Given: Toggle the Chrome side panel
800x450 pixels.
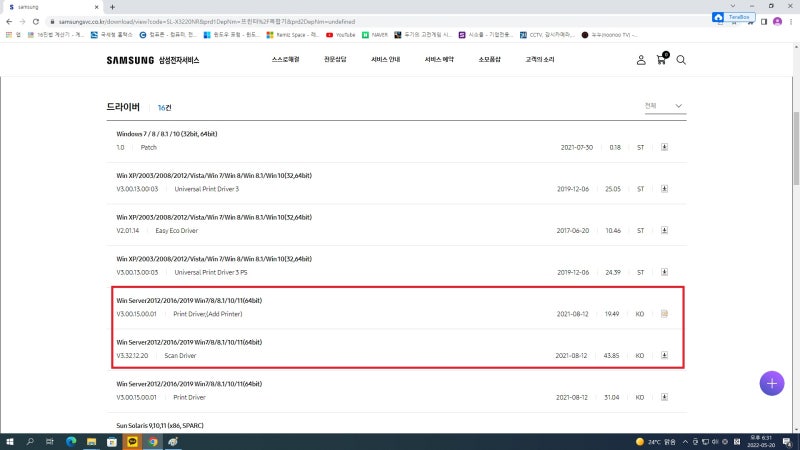Looking at the screenshot, I should 764,22.
